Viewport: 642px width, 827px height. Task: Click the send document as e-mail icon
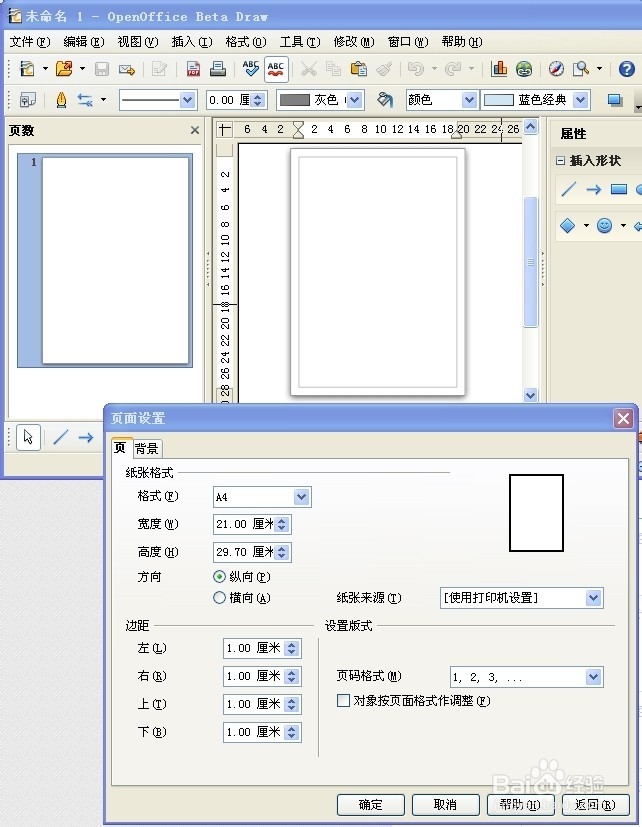[127, 69]
